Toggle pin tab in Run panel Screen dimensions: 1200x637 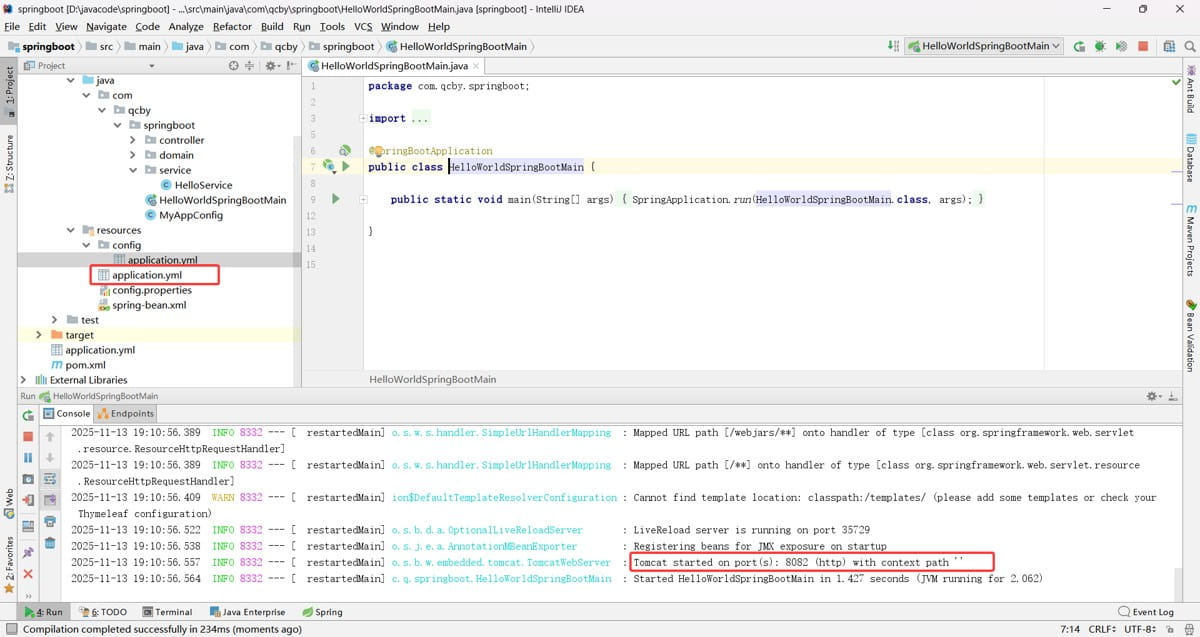click(x=28, y=551)
